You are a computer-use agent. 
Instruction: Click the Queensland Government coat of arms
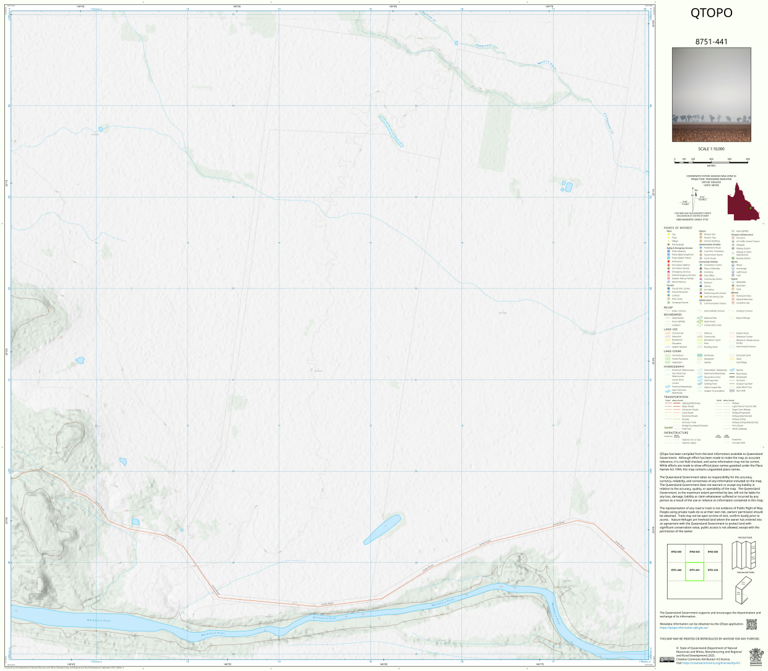[x=757, y=657]
